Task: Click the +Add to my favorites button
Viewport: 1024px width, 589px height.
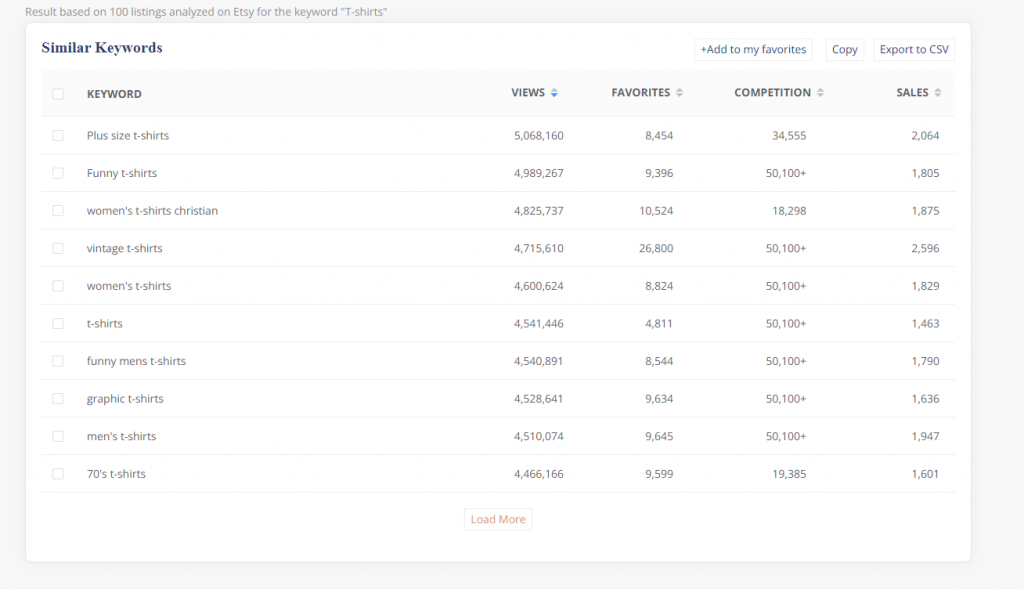Action: pyautogui.click(x=753, y=50)
